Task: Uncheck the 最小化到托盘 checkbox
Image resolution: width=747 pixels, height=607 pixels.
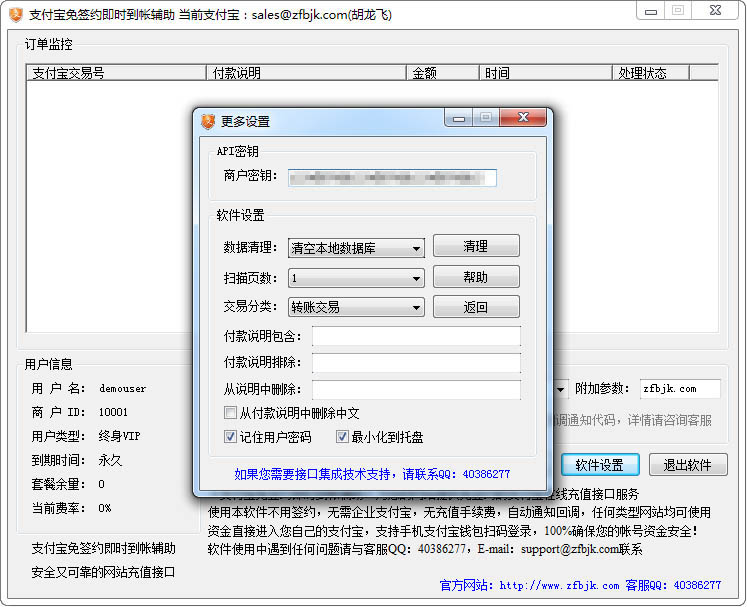Action: [342, 436]
